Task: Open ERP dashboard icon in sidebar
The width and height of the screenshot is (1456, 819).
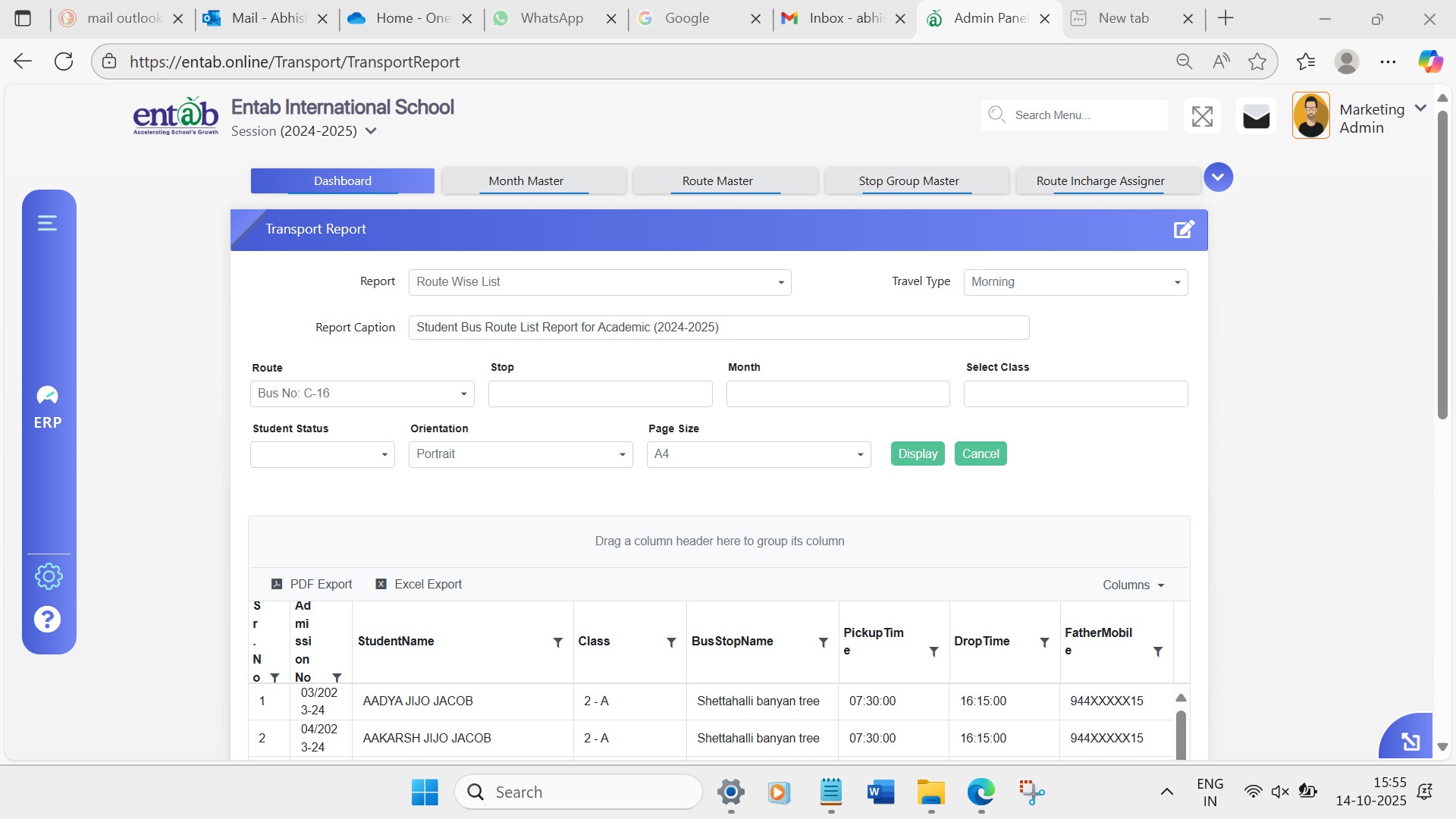Action: (48, 407)
